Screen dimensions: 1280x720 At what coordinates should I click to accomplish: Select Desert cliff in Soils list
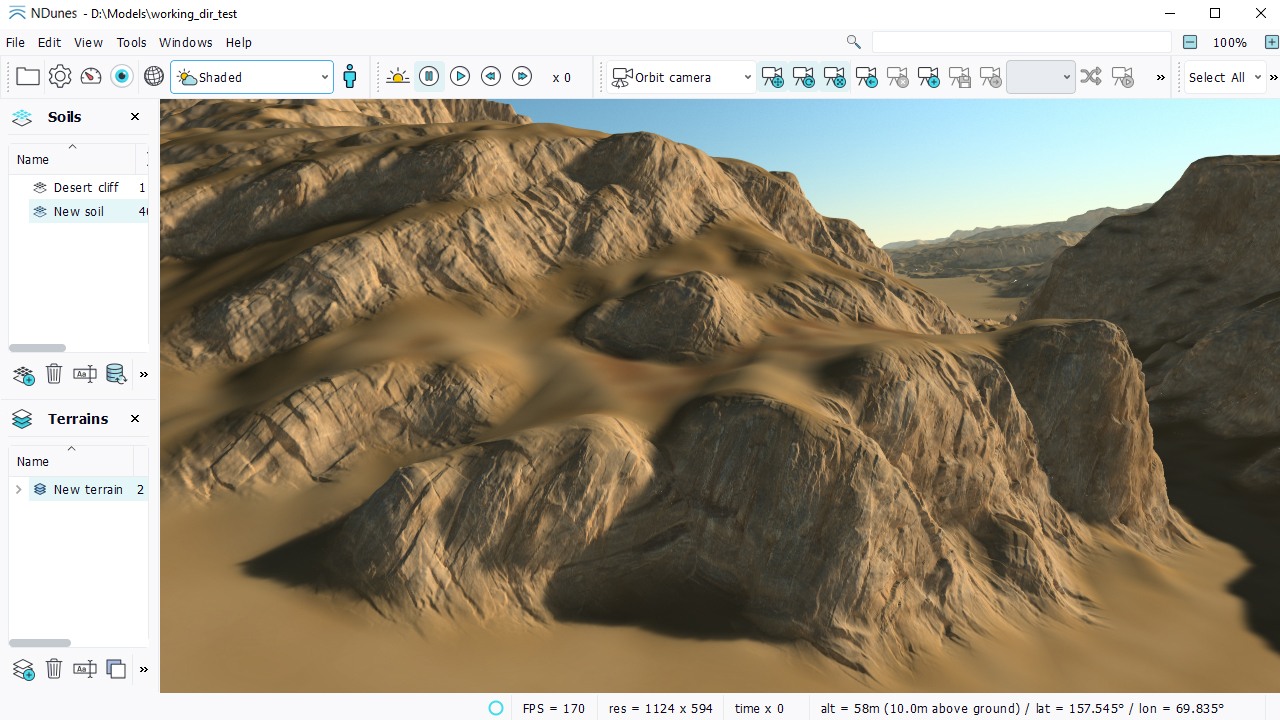click(86, 188)
